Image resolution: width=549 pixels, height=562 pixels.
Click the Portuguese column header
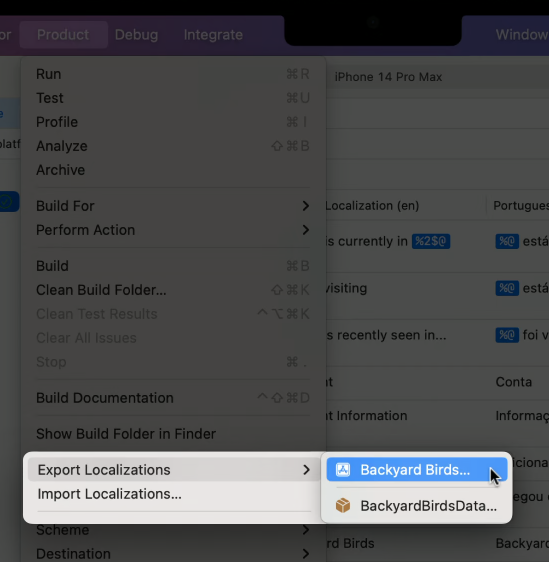pos(521,206)
